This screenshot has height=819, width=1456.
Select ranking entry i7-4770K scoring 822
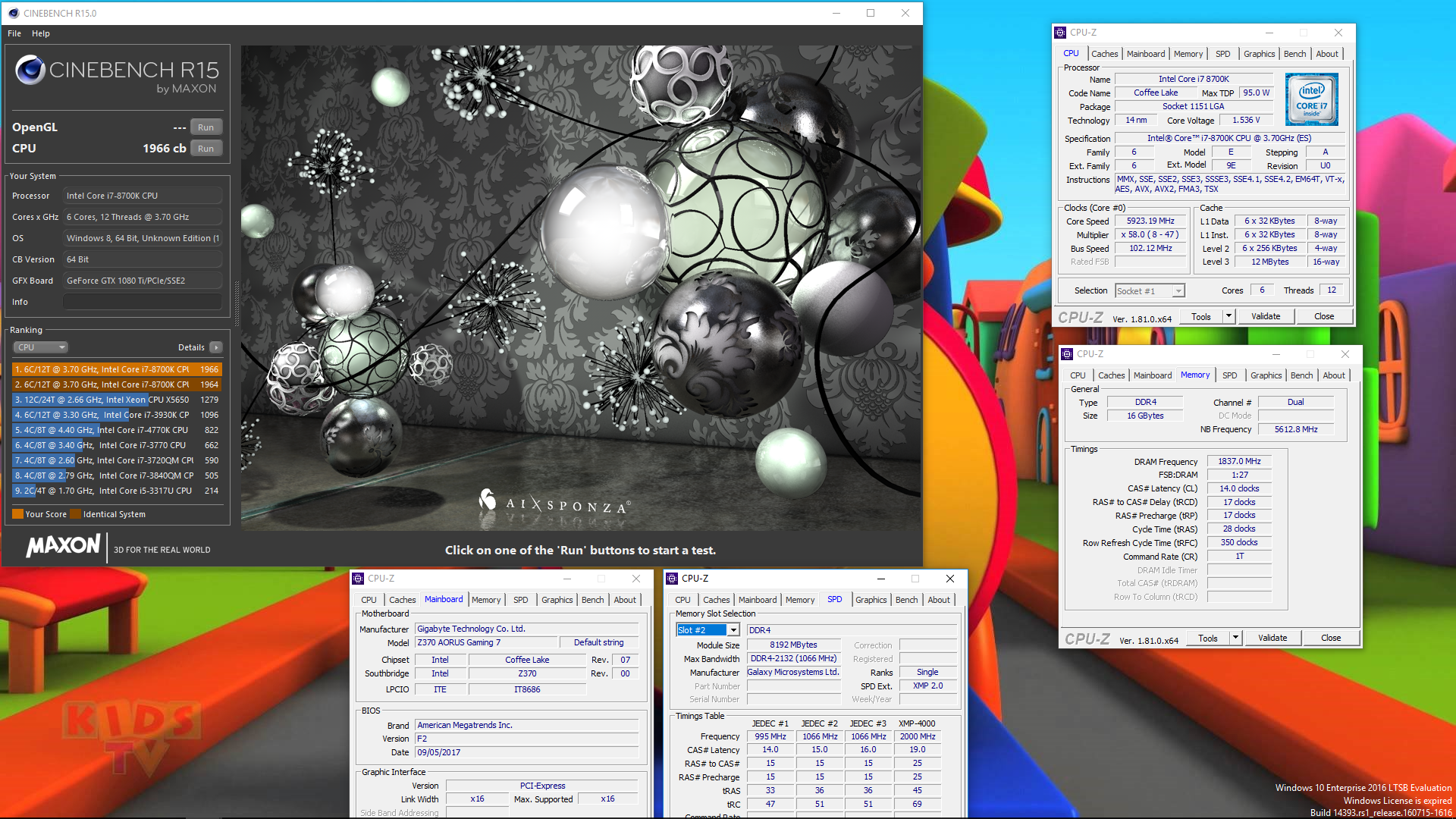(x=117, y=430)
